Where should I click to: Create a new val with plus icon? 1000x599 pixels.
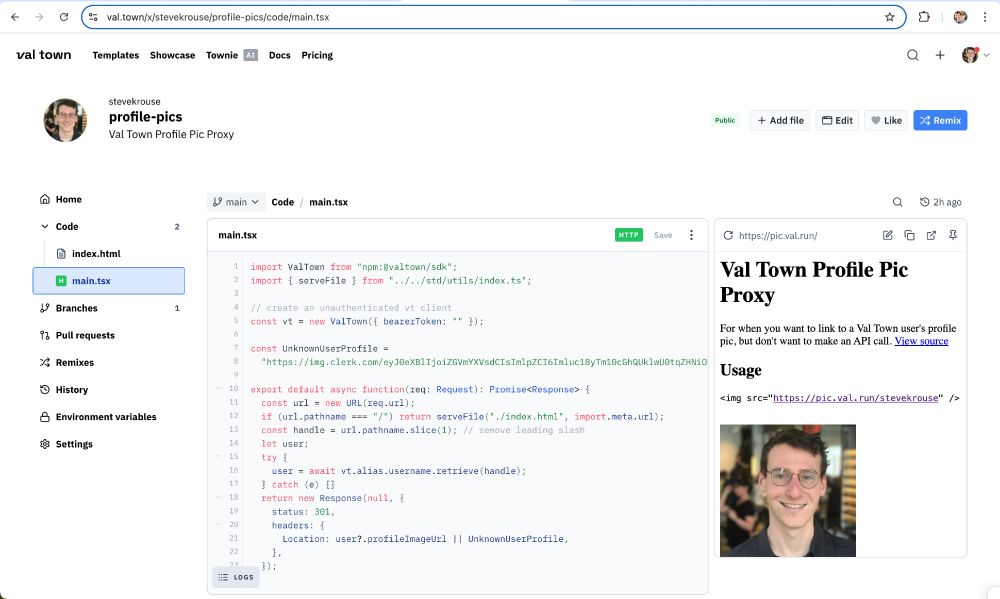[x=940, y=55]
